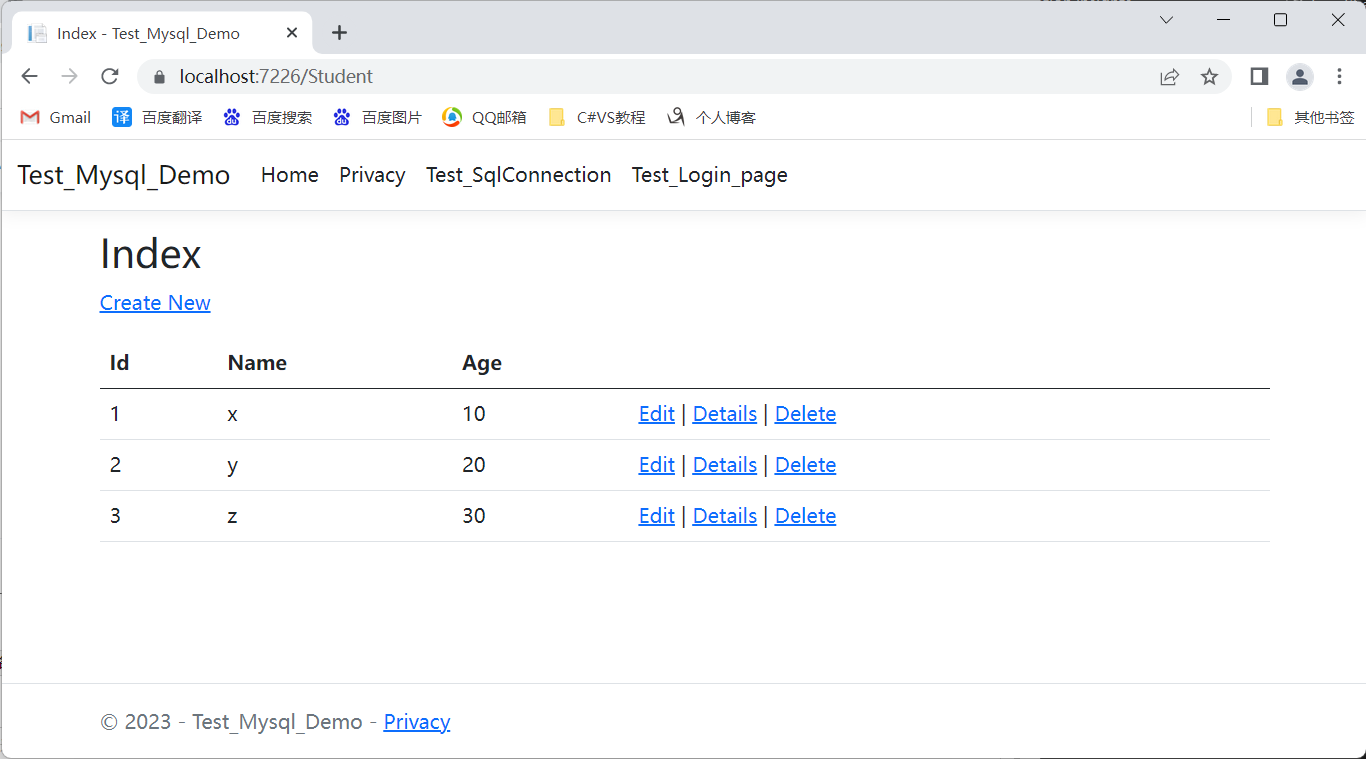Open the Chrome three-dot menu
1366x759 pixels.
pos(1339,77)
